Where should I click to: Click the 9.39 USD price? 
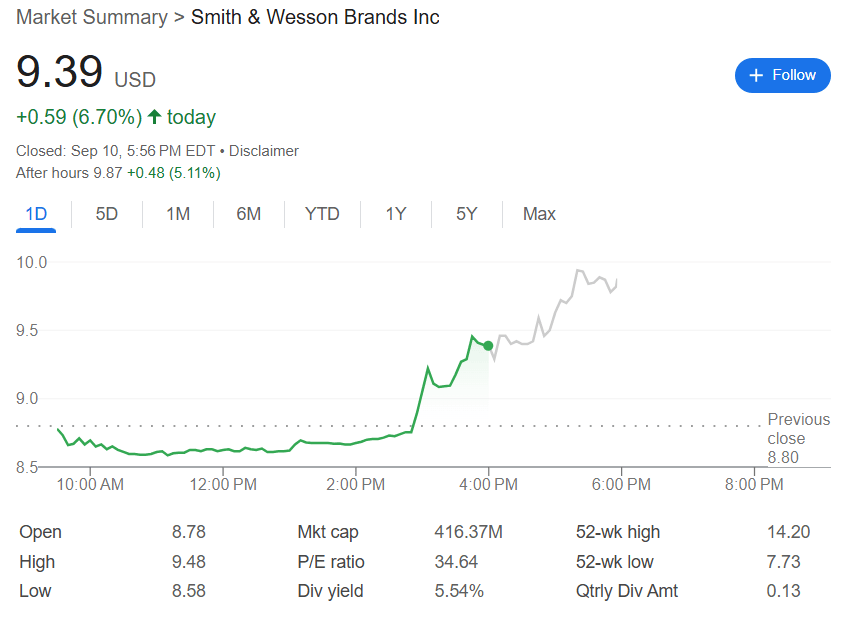[60, 73]
